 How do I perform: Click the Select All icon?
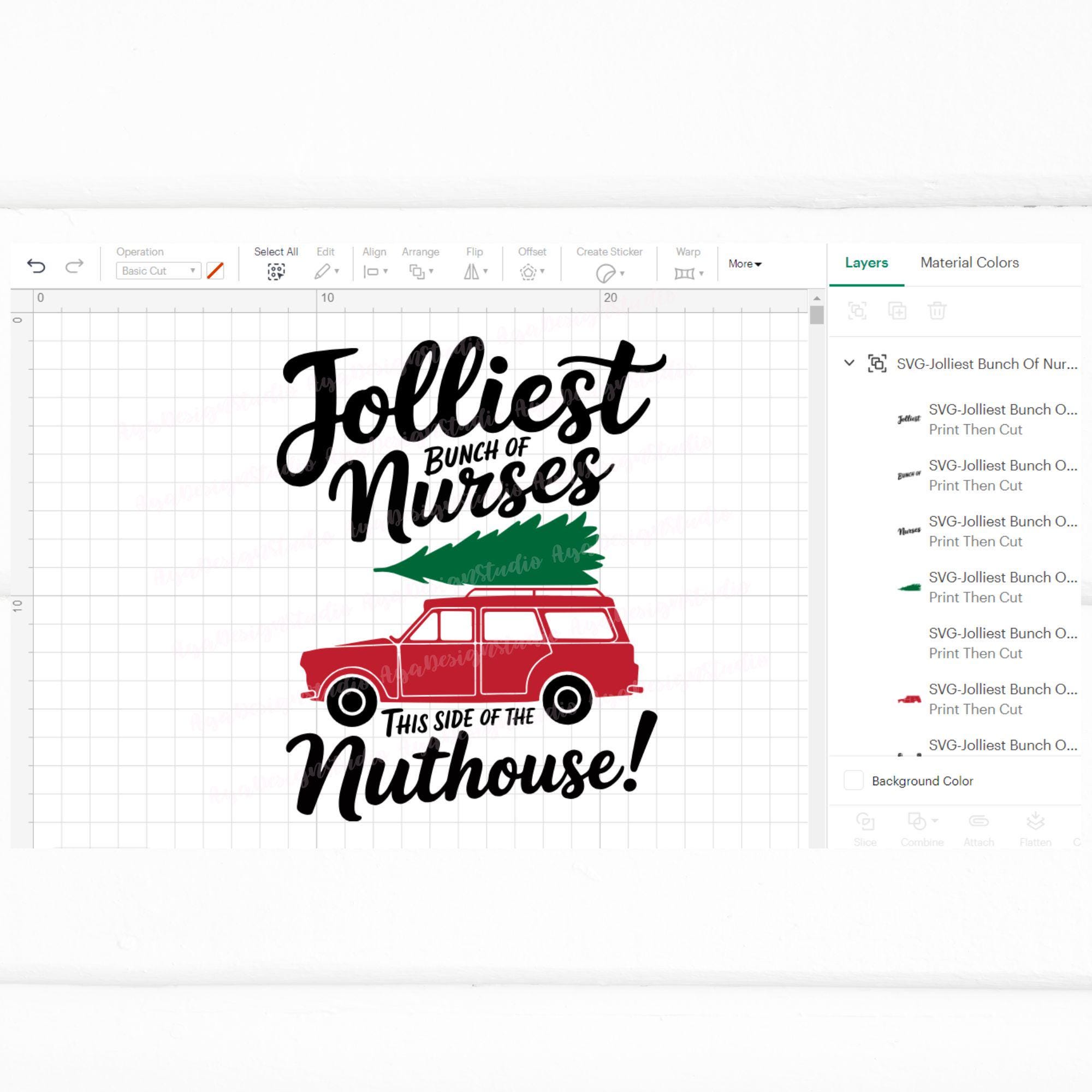coord(276,272)
